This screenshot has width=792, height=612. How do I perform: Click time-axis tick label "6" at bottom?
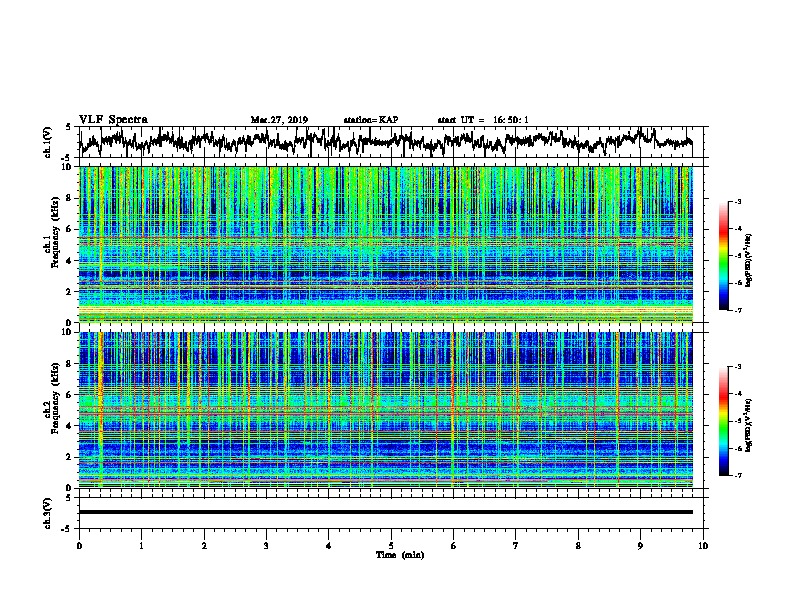tap(453, 546)
